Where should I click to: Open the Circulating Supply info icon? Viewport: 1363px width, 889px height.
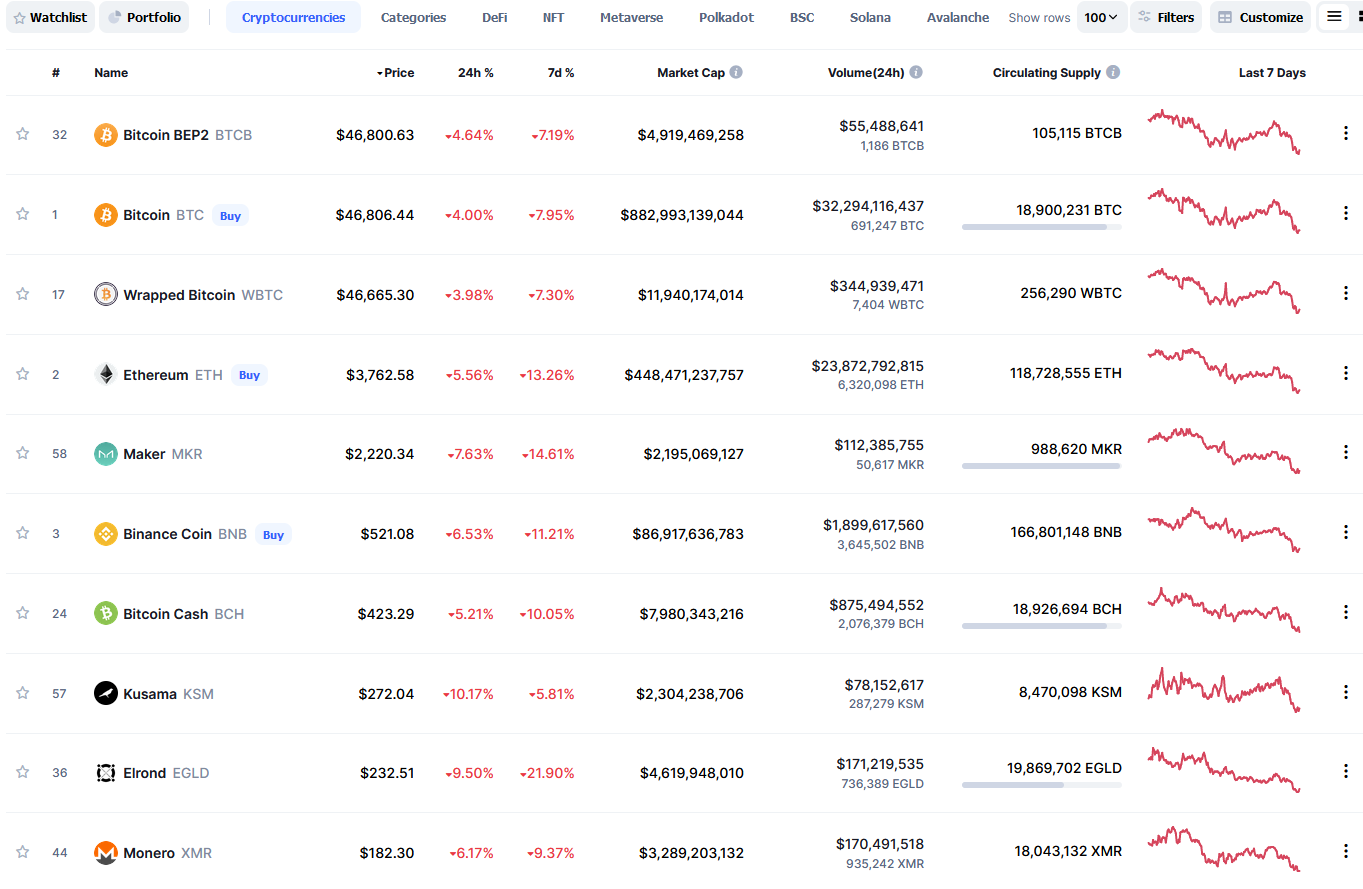pyautogui.click(x=1113, y=72)
